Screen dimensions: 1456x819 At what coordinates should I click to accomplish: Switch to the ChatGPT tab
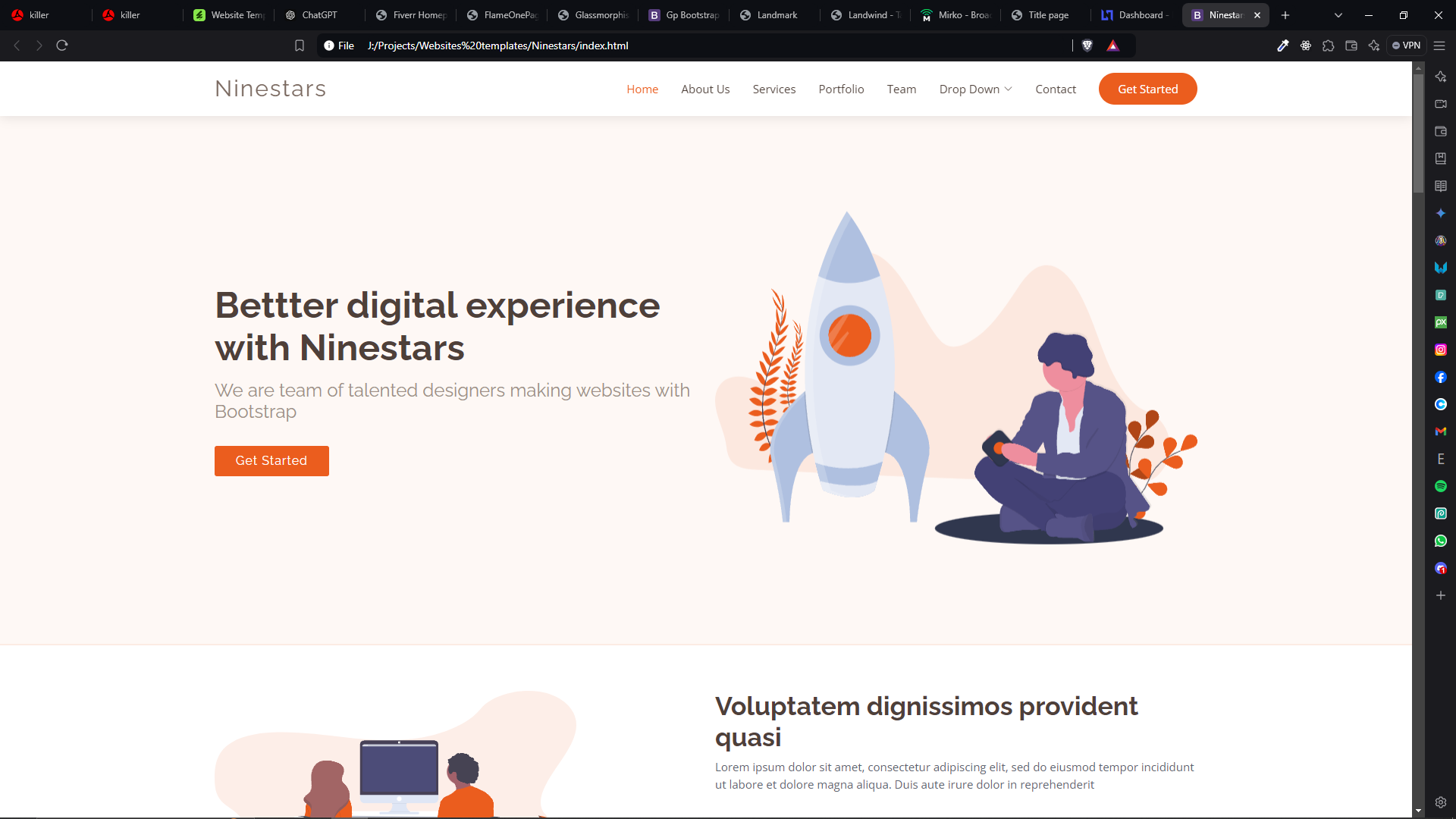319,15
